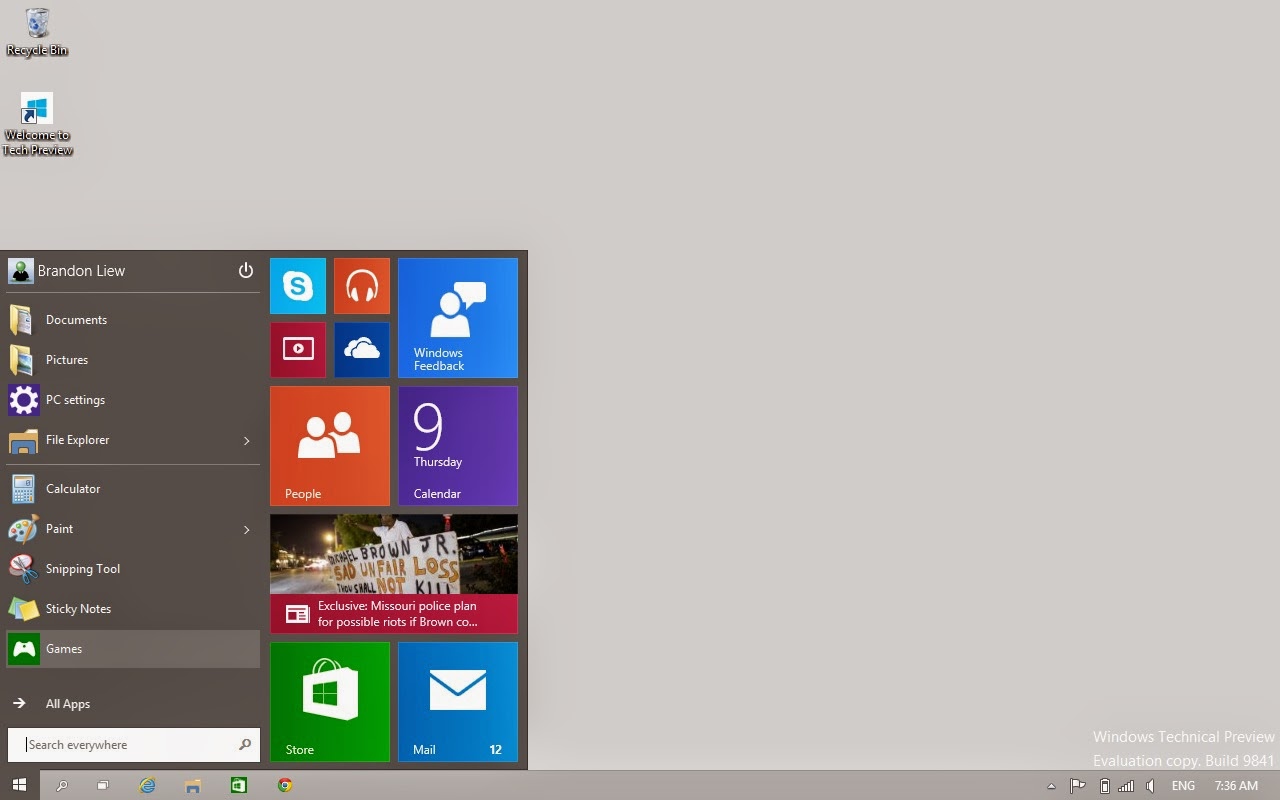Show hidden tray icons with the up arrow

[x=1051, y=786]
